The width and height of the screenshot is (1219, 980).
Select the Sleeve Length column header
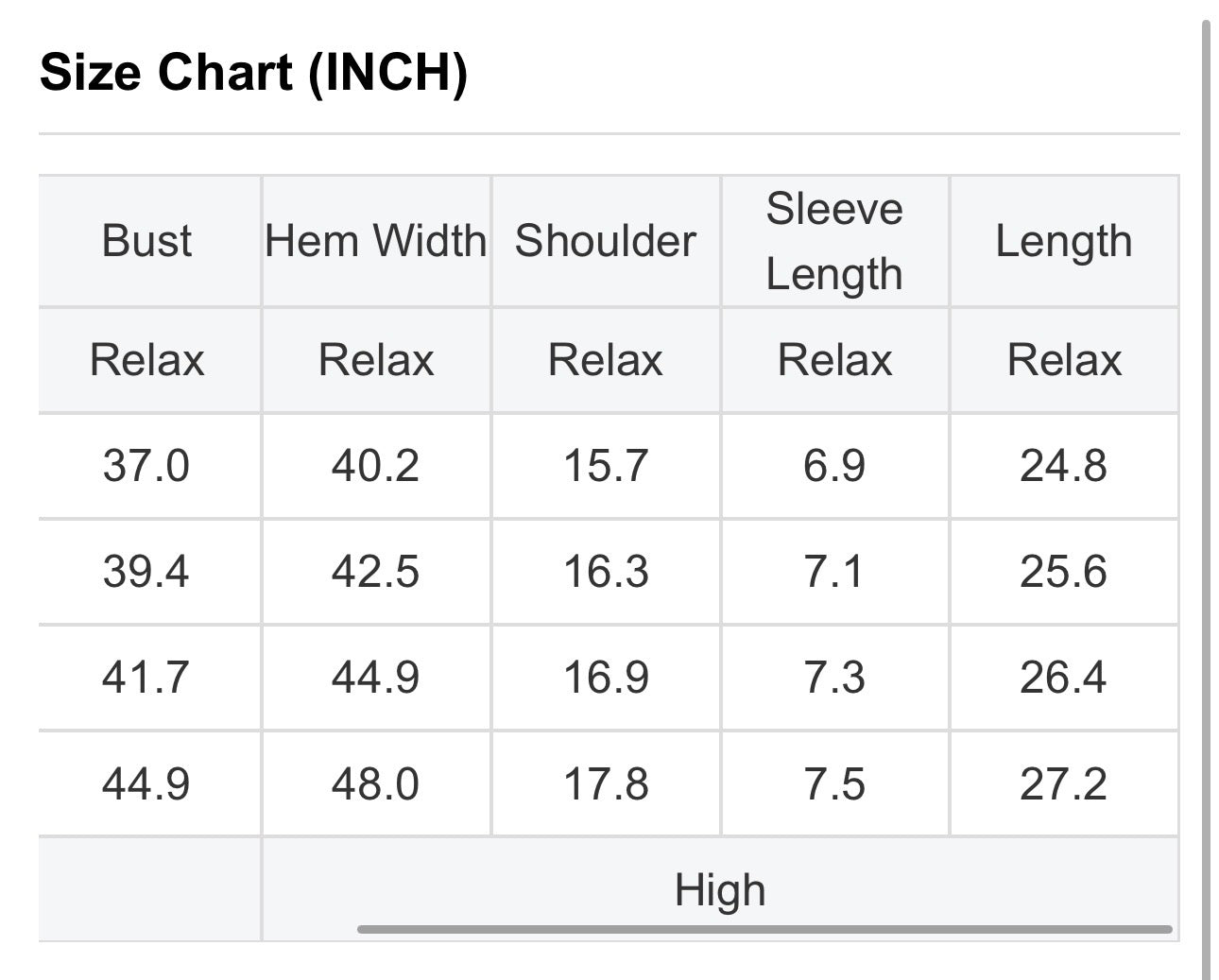click(x=835, y=241)
